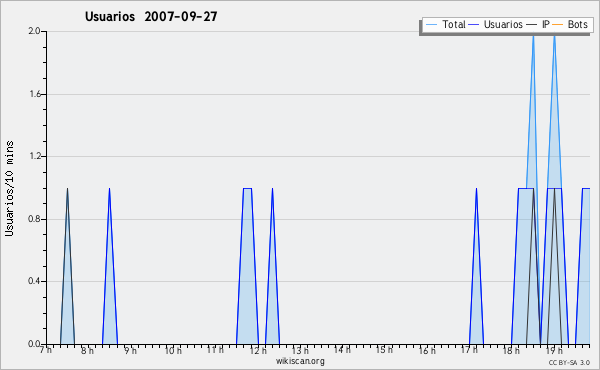Click the 0.0 y-axis value

(34, 344)
